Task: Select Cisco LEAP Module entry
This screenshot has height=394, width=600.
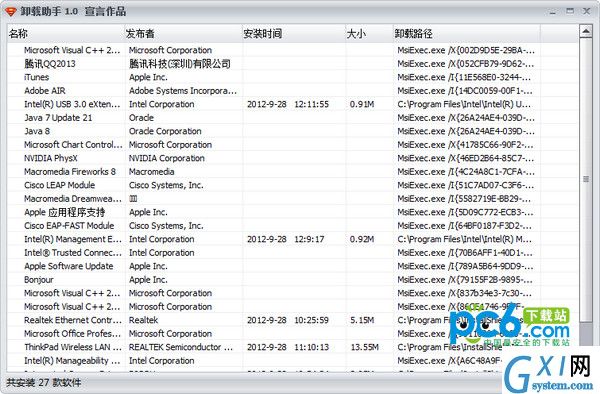Action: pos(59,185)
